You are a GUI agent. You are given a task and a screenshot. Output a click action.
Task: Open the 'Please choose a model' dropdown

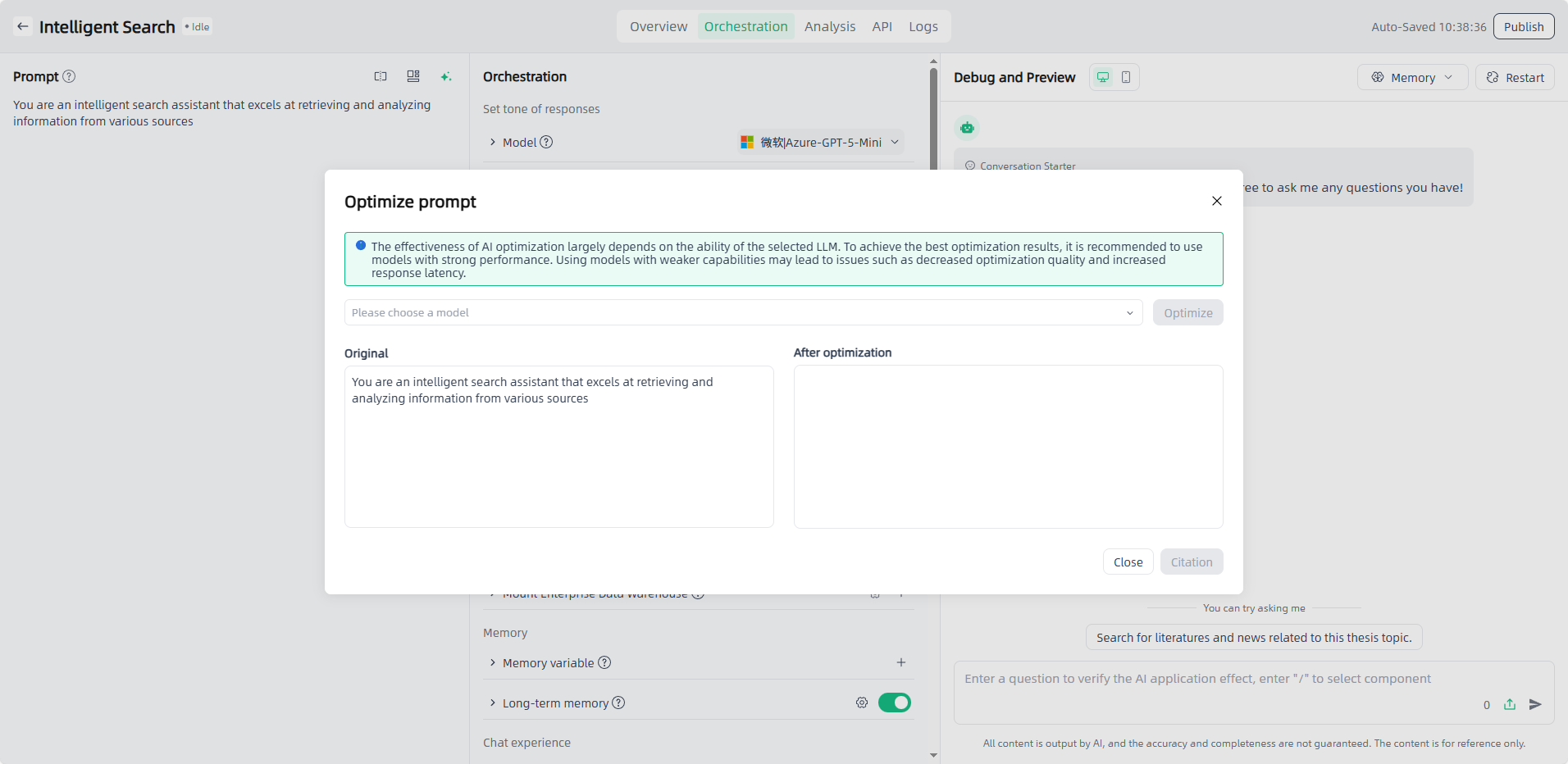[x=743, y=312]
